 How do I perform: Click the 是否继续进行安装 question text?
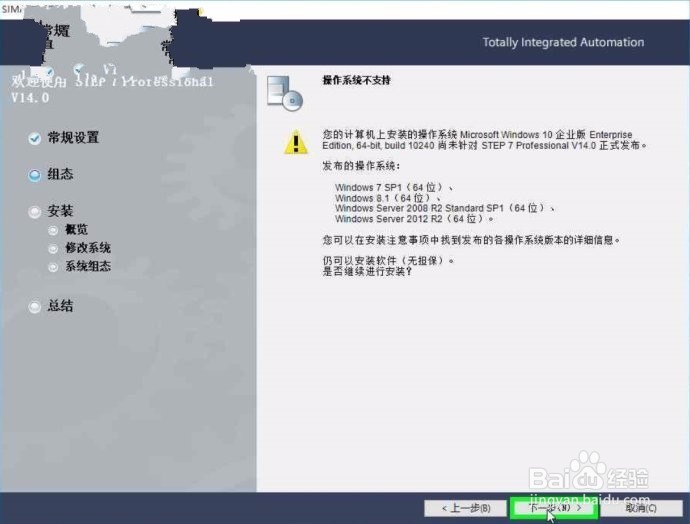click(367, 271)
